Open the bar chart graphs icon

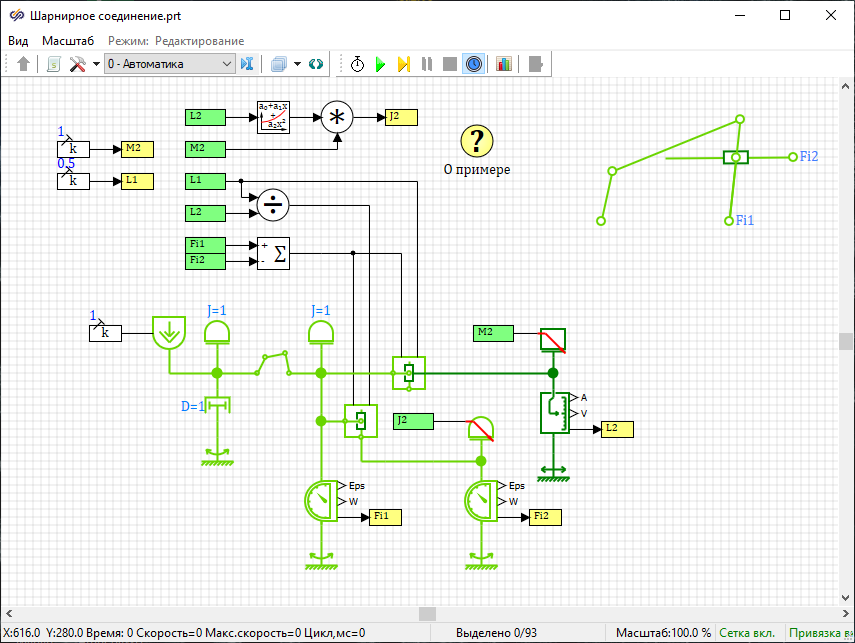click(503, 64)
